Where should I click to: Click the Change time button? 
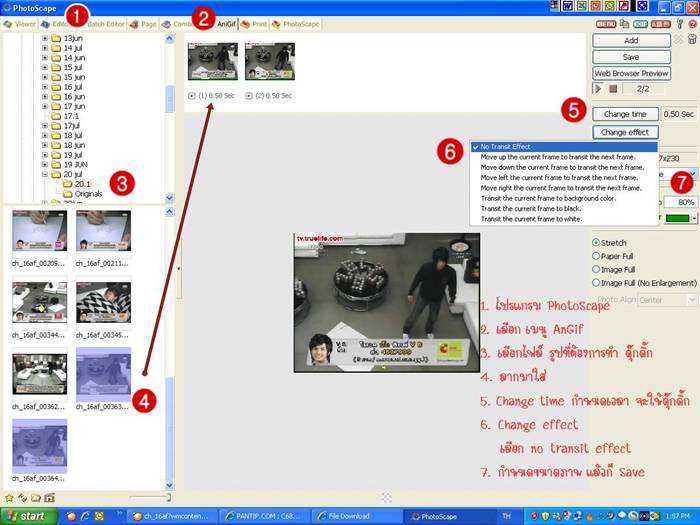[625, 114]
